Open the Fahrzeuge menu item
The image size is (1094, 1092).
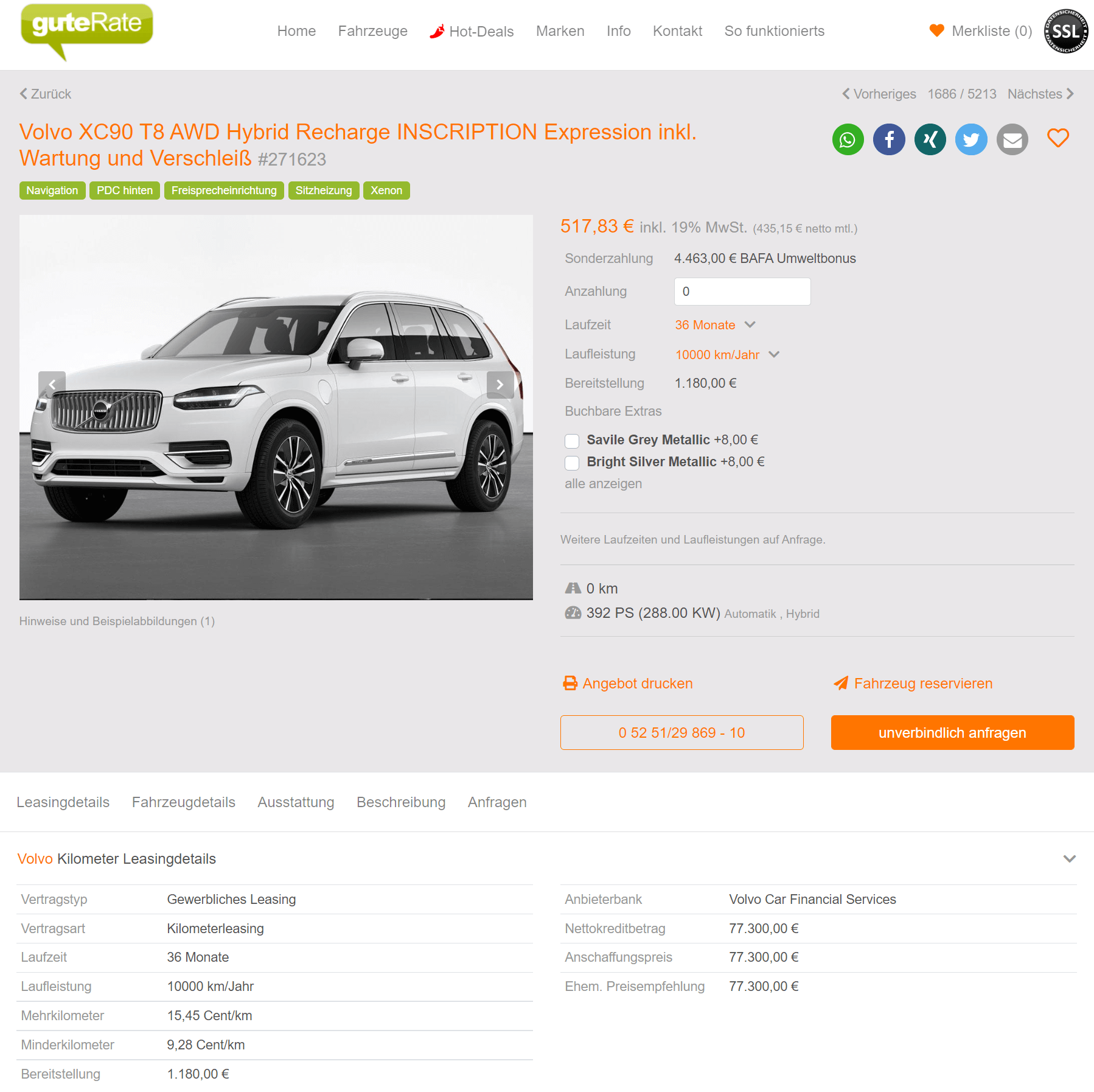pos(373,31)
